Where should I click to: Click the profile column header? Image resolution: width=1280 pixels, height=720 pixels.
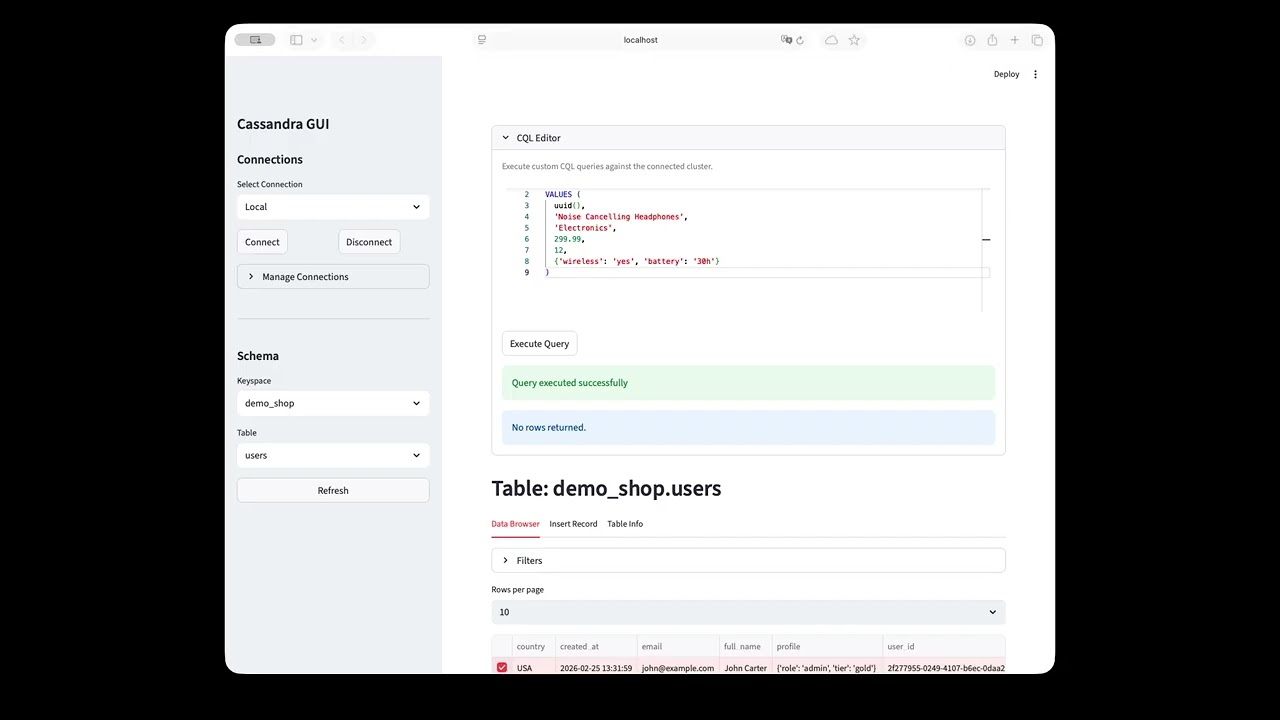click(x=827, y=647)
